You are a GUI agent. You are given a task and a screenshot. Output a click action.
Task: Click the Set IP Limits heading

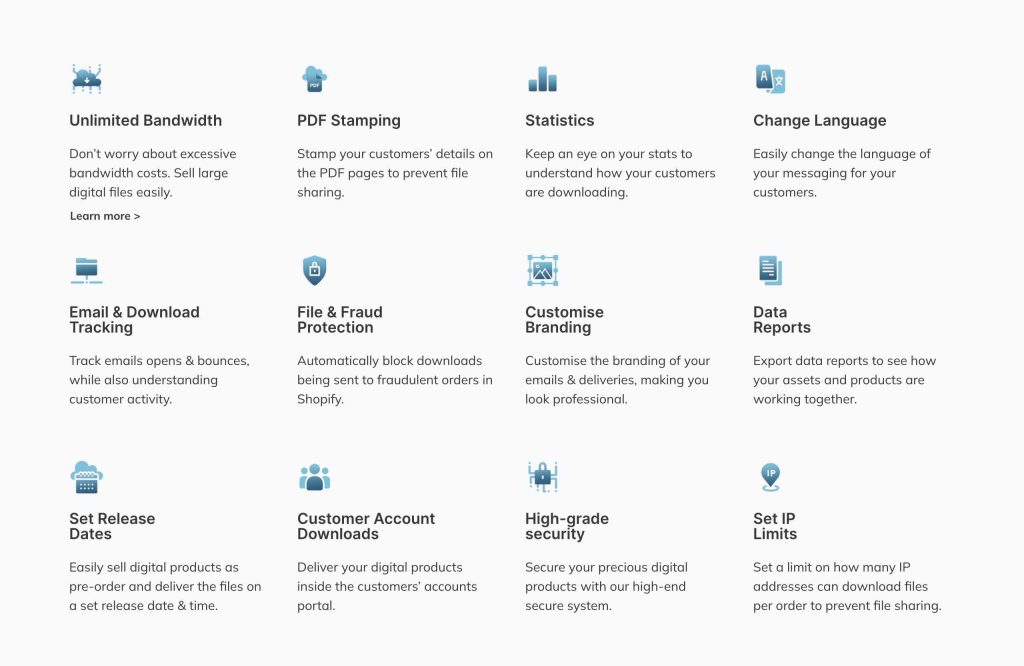click(x=775, y=526)
